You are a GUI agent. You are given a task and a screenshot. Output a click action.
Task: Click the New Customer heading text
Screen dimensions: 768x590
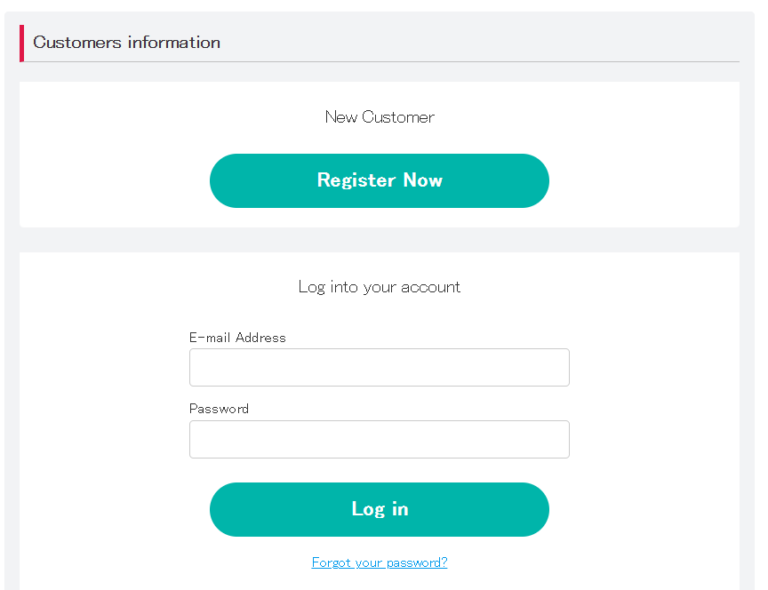pos(379,117)
